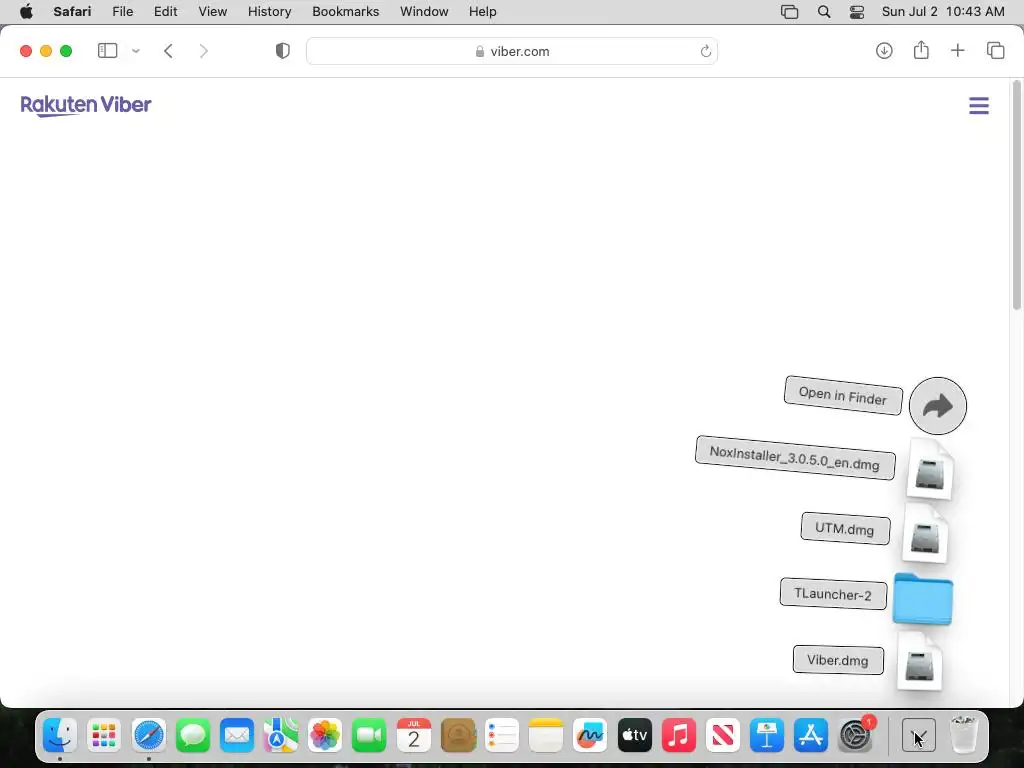Image resolution: width=1024 pixels, height=768 pixels.
Task: Open Control Center in menu bar
Action: tap(857, 12)
